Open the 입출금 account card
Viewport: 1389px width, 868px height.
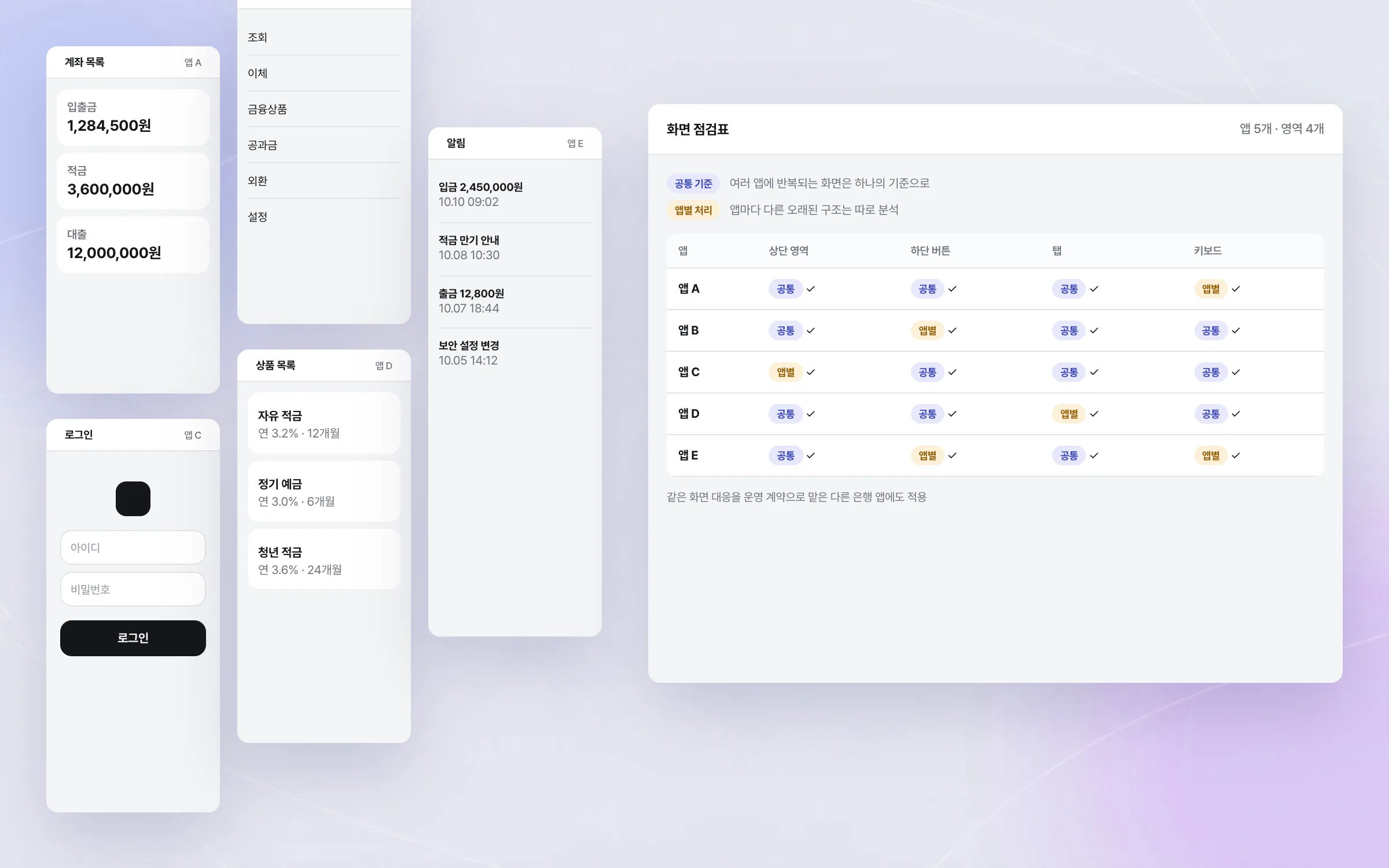point(133,117)
